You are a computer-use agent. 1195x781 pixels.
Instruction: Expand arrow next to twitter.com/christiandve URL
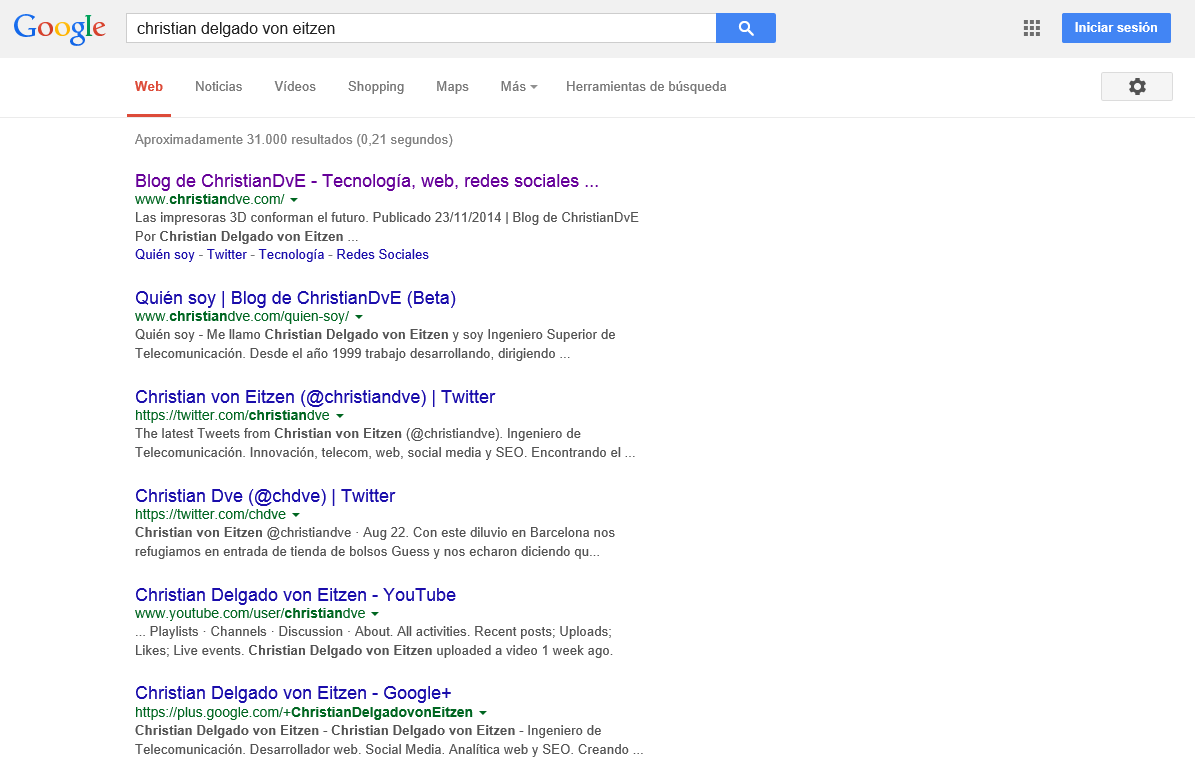340,416
